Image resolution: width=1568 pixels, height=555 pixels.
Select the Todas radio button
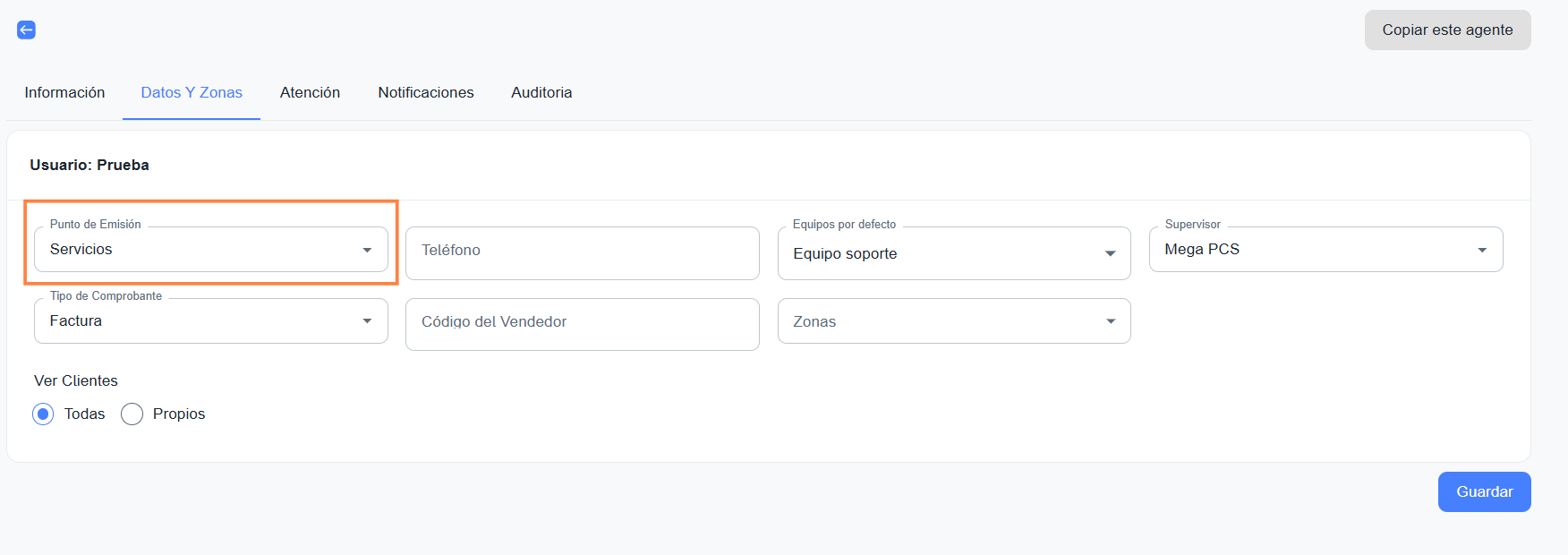pyautogui.click(x=43, y=414)
